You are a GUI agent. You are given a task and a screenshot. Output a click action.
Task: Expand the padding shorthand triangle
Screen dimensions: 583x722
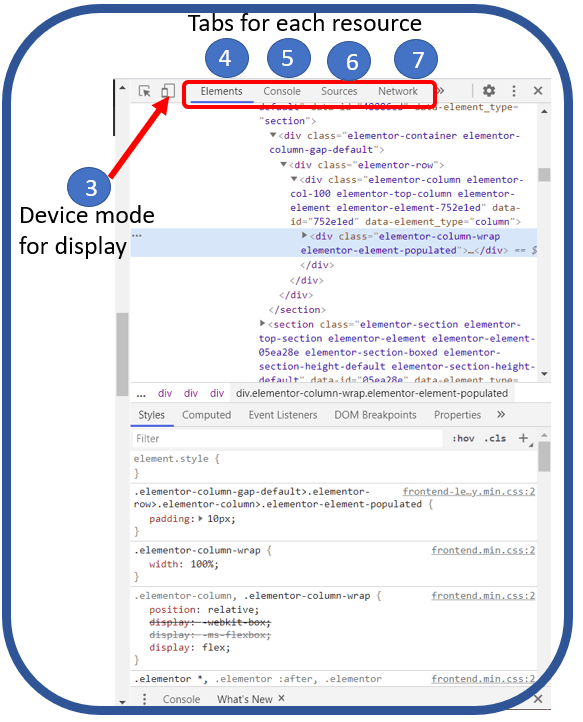tap(200, 518)
